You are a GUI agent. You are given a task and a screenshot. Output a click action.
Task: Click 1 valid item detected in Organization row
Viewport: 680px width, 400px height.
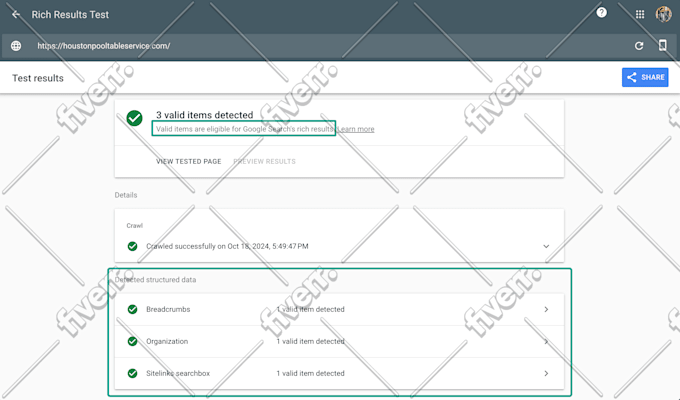click(x=311, y=341)
